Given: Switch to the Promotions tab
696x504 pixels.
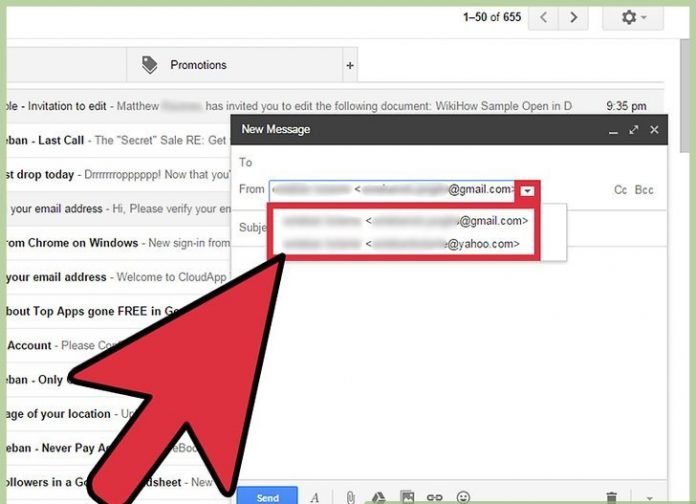Looking at the screenshot, I should [x=197, y=65].
